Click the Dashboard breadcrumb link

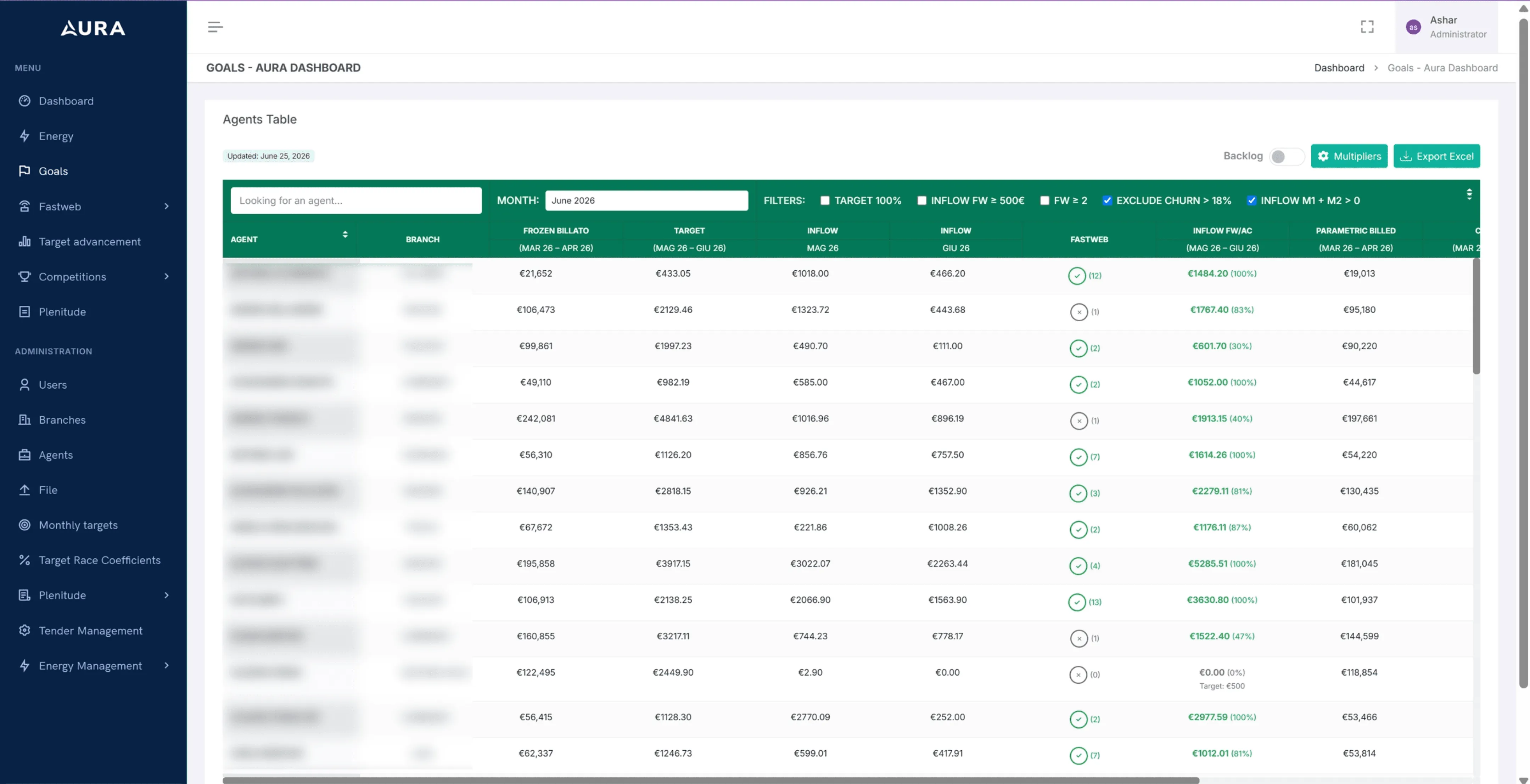coord(1339,68)
